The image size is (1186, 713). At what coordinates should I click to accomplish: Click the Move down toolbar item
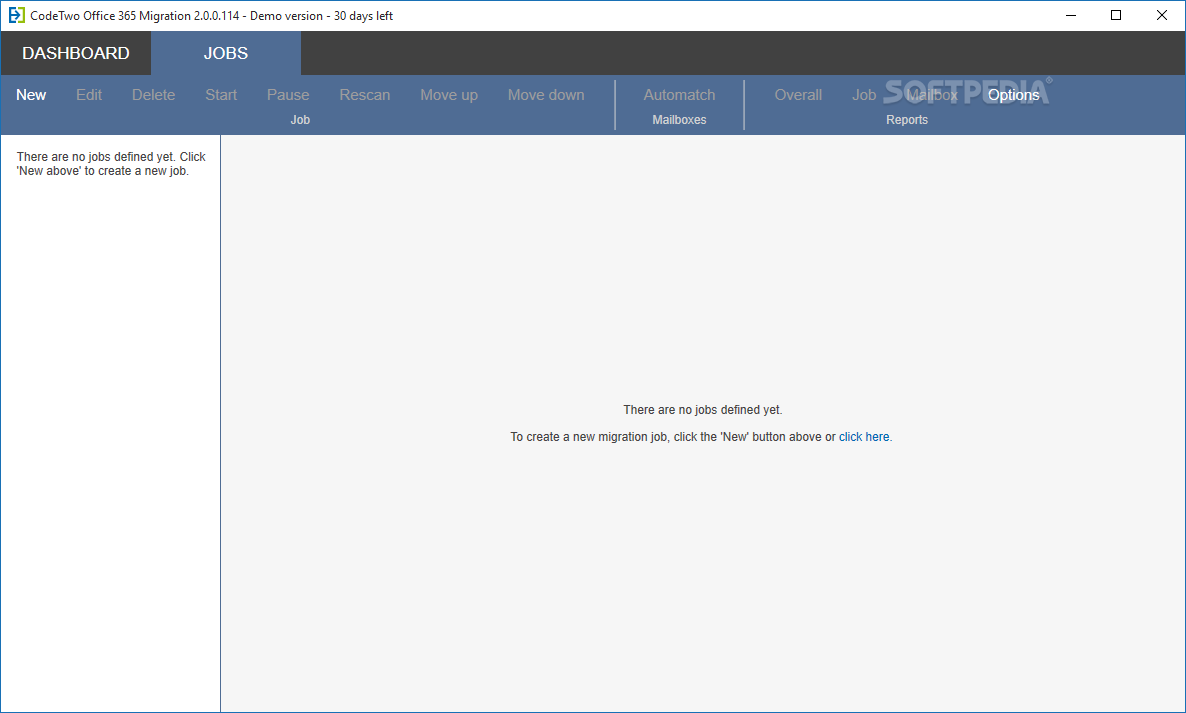click(545, 95)
